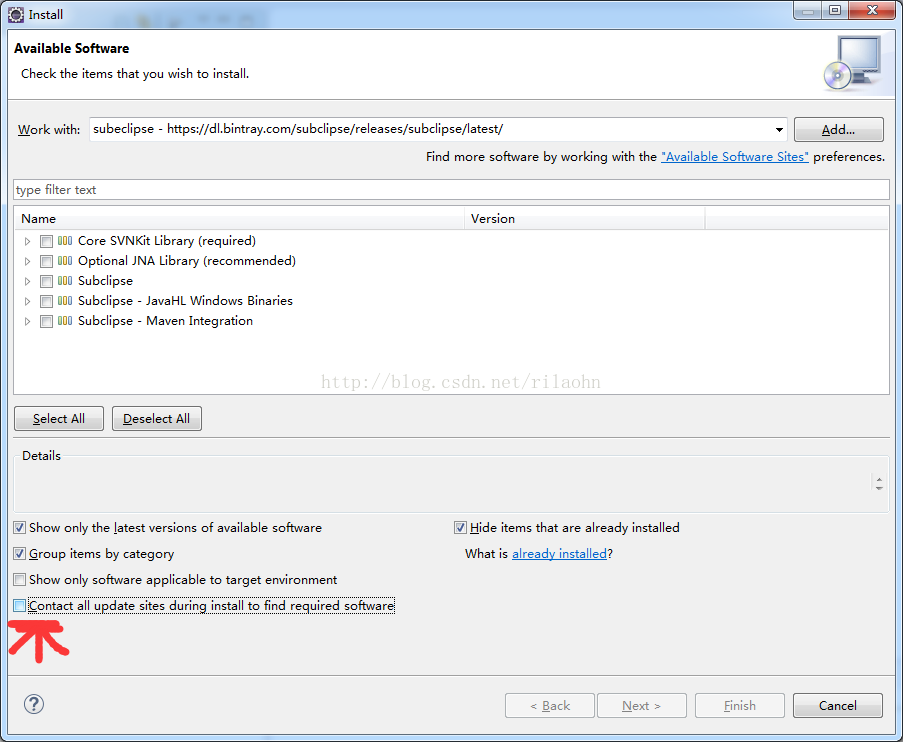The width and height of the screenshot is (903, 742).
Task: Click the Cancel button
Action: coord(838,706)
